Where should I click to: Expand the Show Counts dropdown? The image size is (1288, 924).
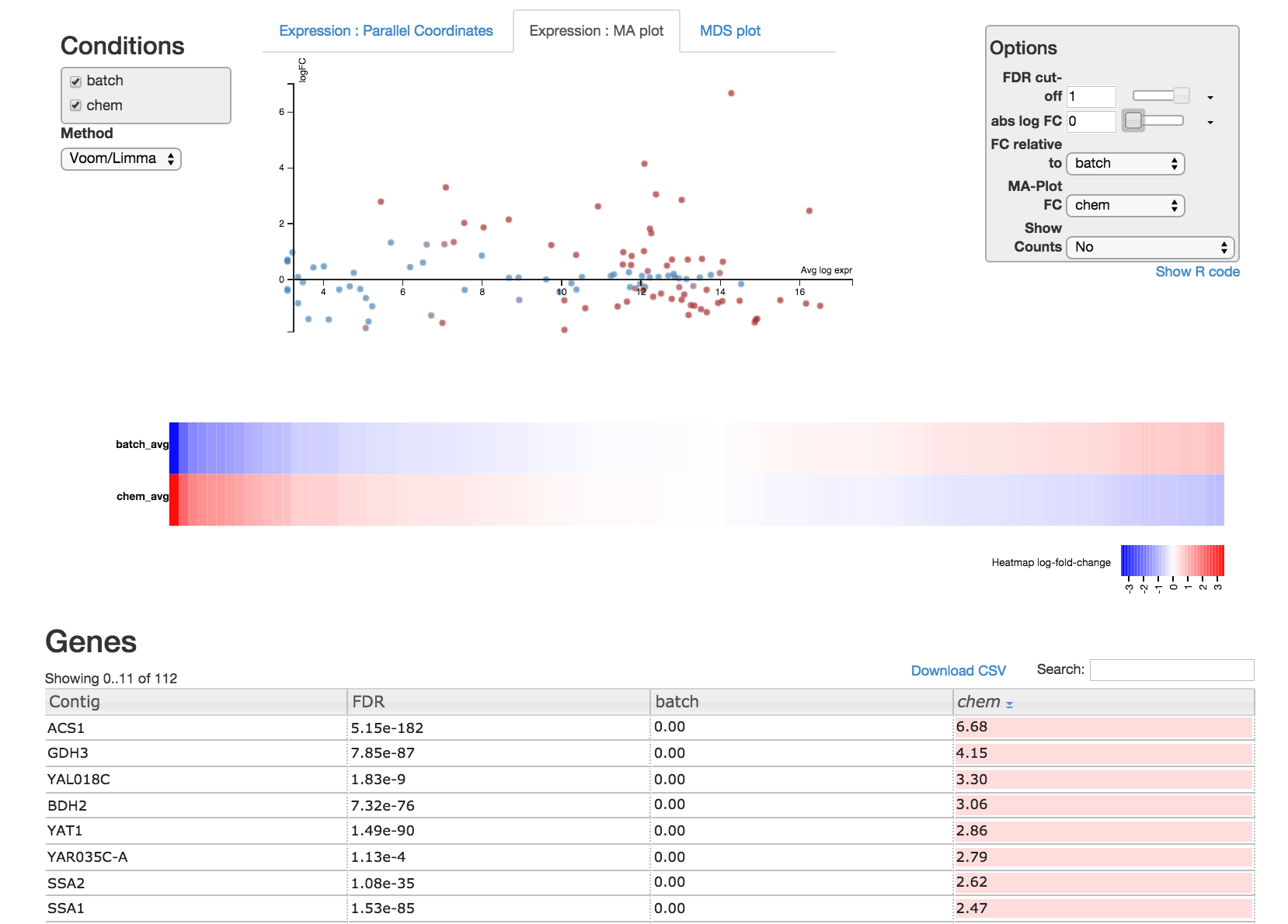(1150, 248)
